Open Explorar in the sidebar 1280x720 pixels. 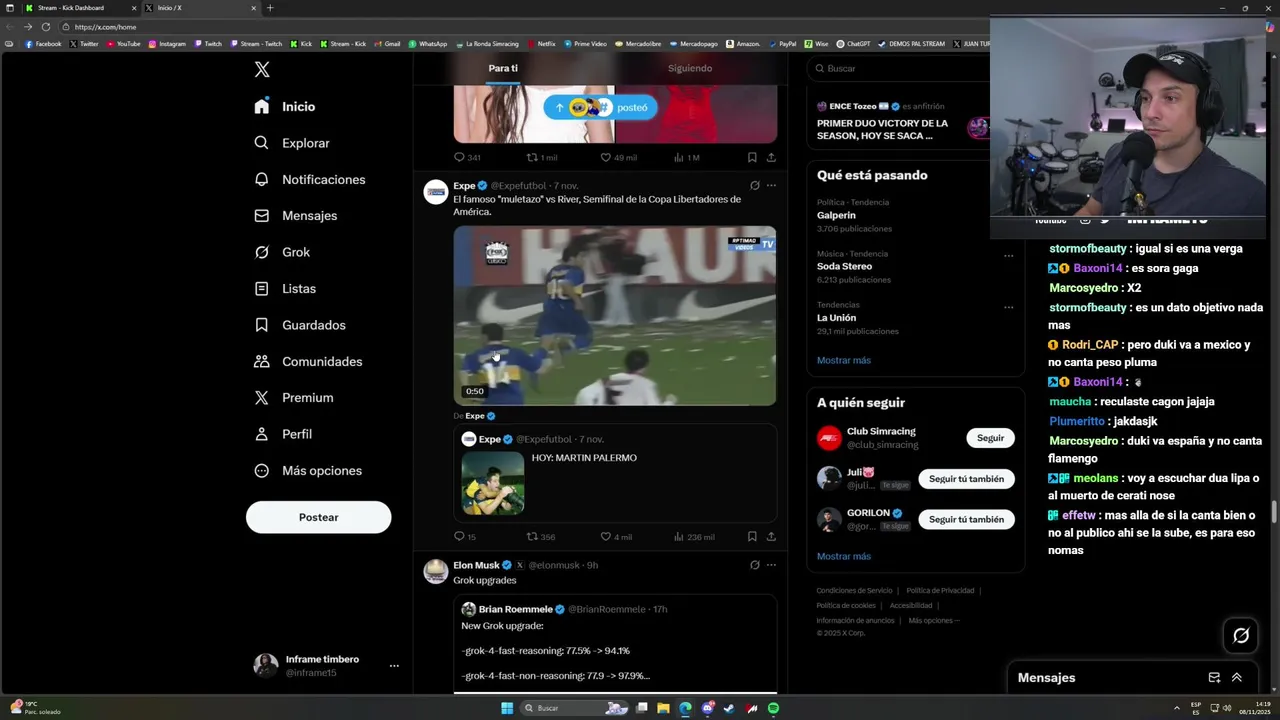tap(292, 143)
